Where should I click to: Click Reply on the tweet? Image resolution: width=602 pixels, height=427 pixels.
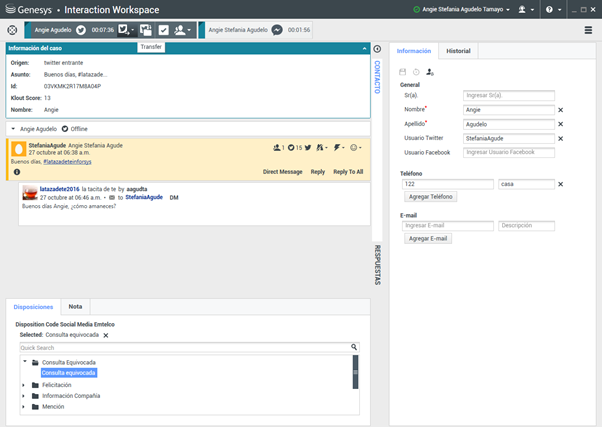coord(318,172)
